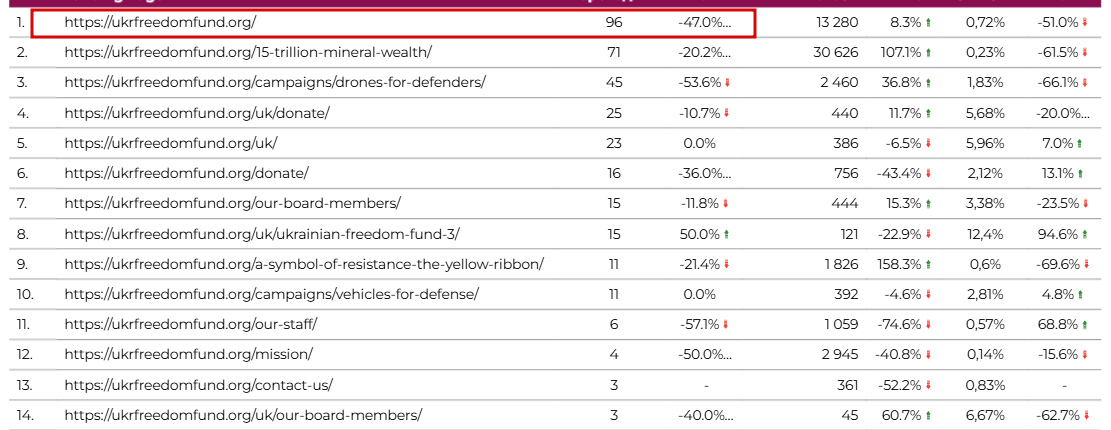Click the red down arrow beside -74.6%
This screenshot has width=1111, height=430.
click(928, 325)
